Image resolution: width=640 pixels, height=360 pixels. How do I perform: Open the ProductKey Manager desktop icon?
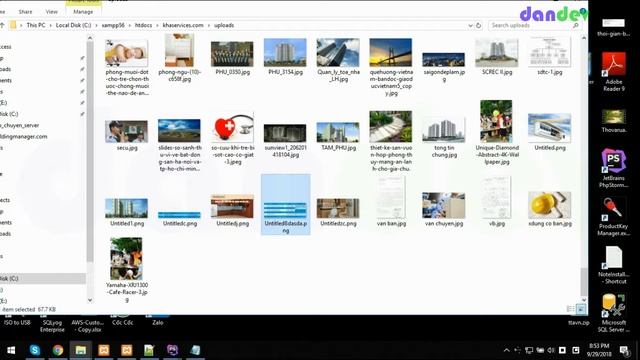tap(613, 217)
